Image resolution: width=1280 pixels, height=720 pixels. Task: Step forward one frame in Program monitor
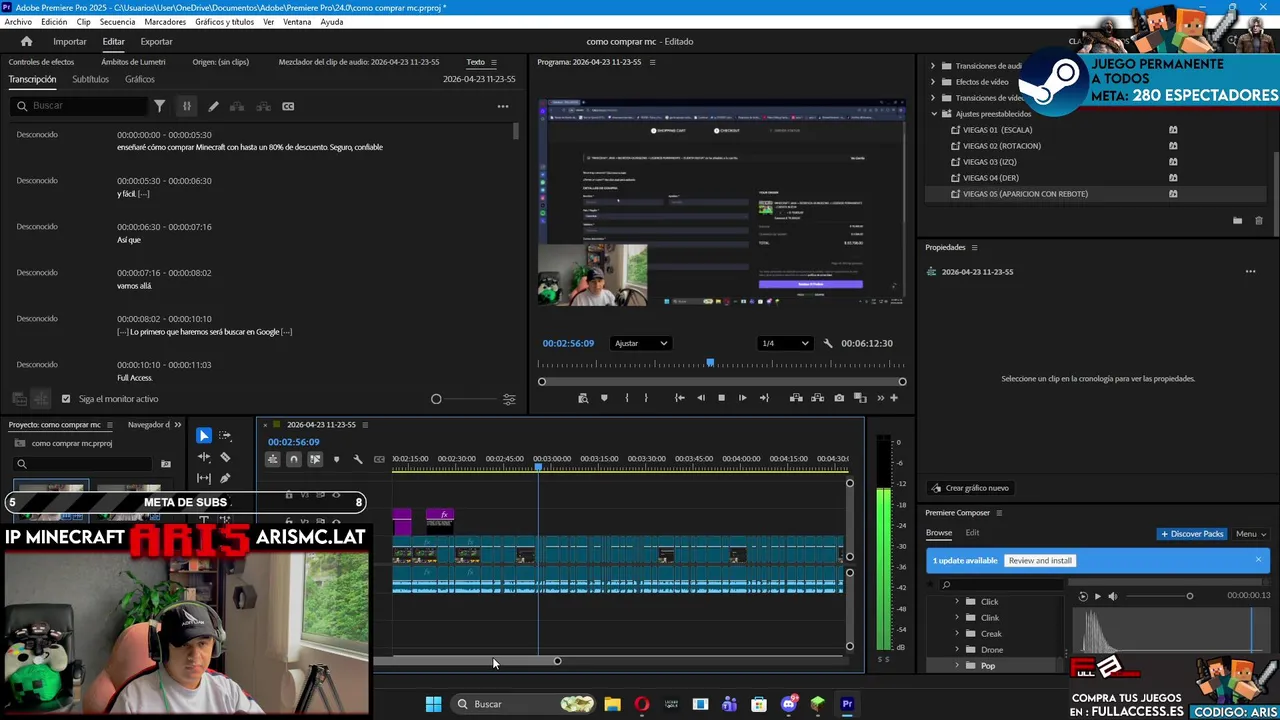[x=742, y=398]
